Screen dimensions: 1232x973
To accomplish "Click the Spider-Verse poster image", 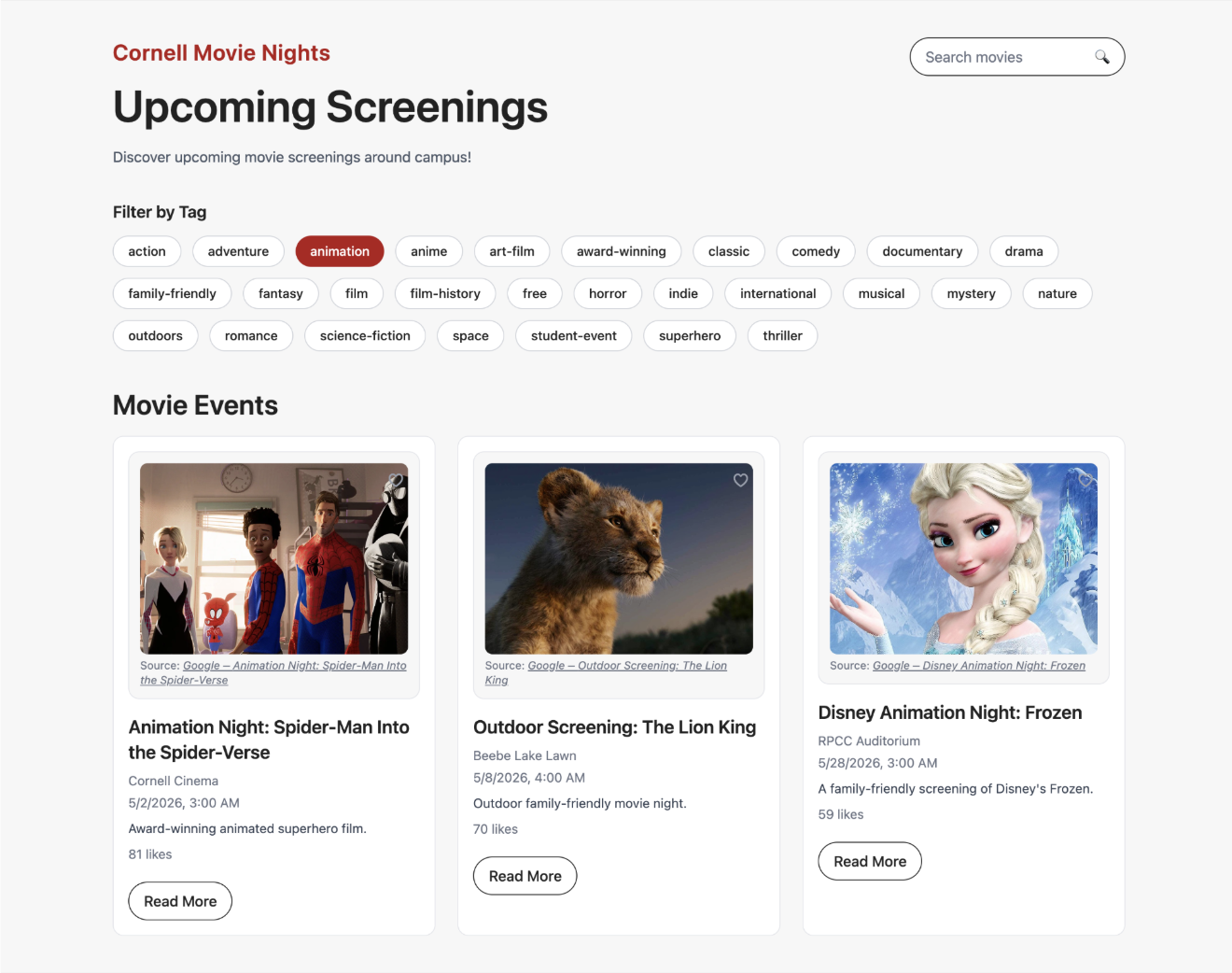I will (x=274, y=558).
